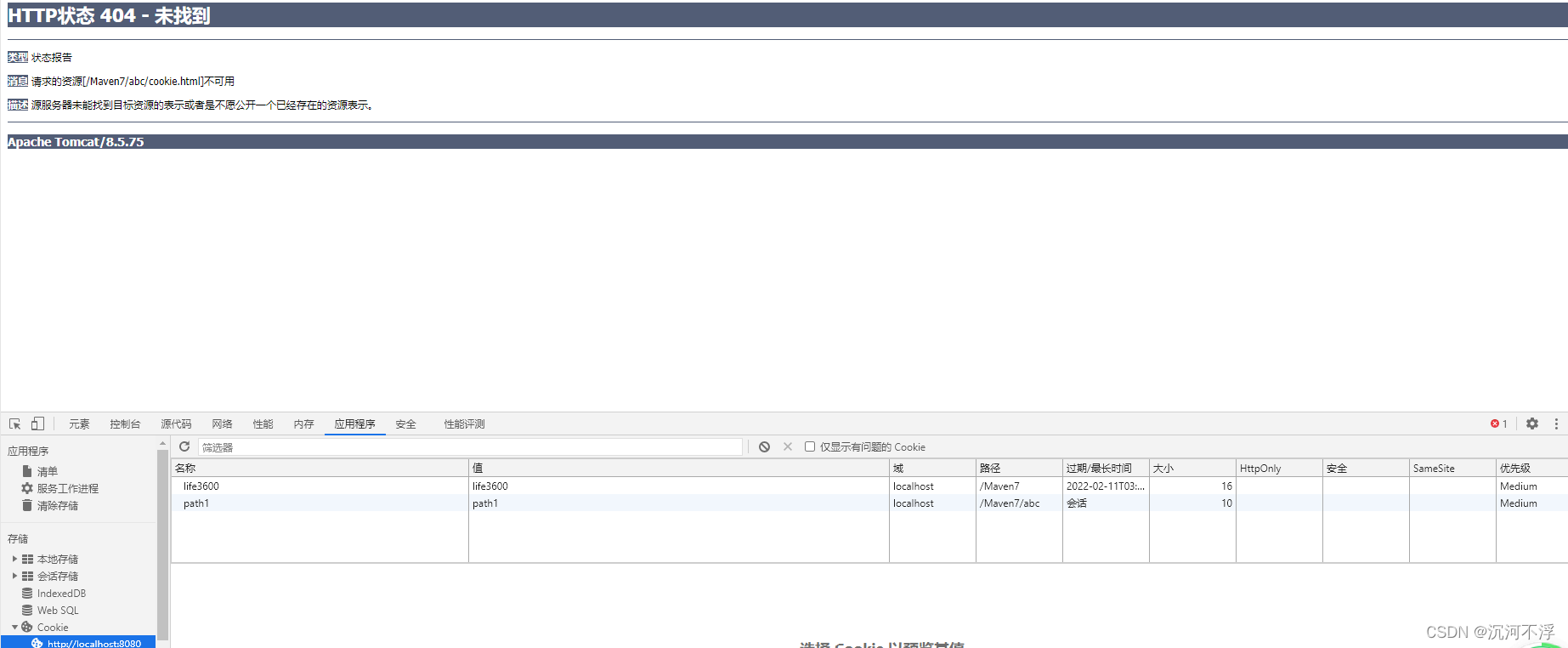Image resolution: width=1568 pixels, height=648 pixels.
Task: Click the red error count badge
Action: (x=1499, y=423)
